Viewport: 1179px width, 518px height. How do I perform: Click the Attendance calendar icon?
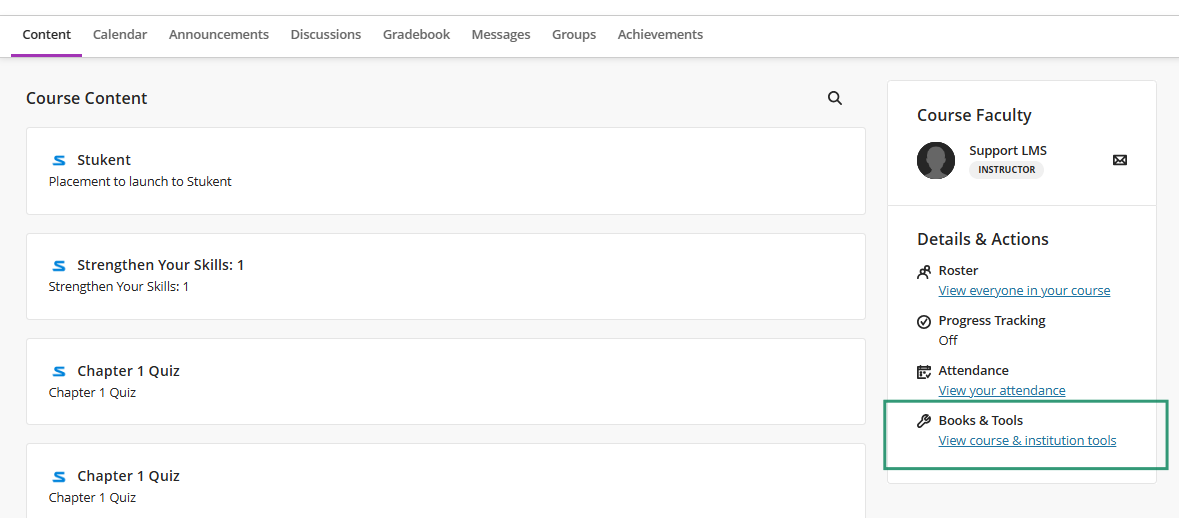(924, 371)
